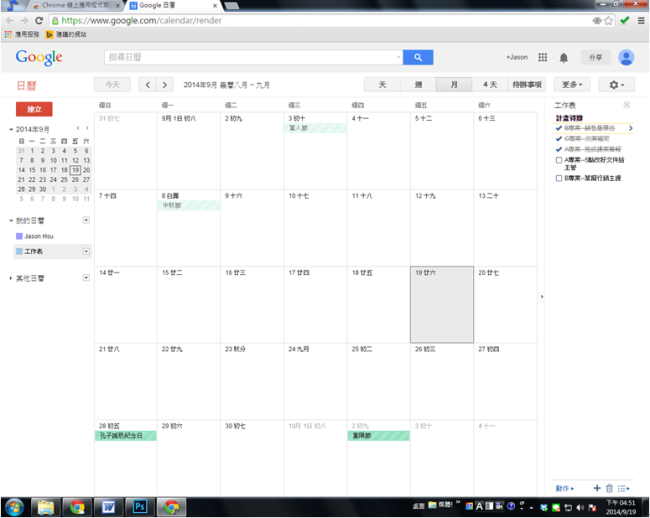
Task: Click the green checkmark extension icon
Action: (625, 20)
